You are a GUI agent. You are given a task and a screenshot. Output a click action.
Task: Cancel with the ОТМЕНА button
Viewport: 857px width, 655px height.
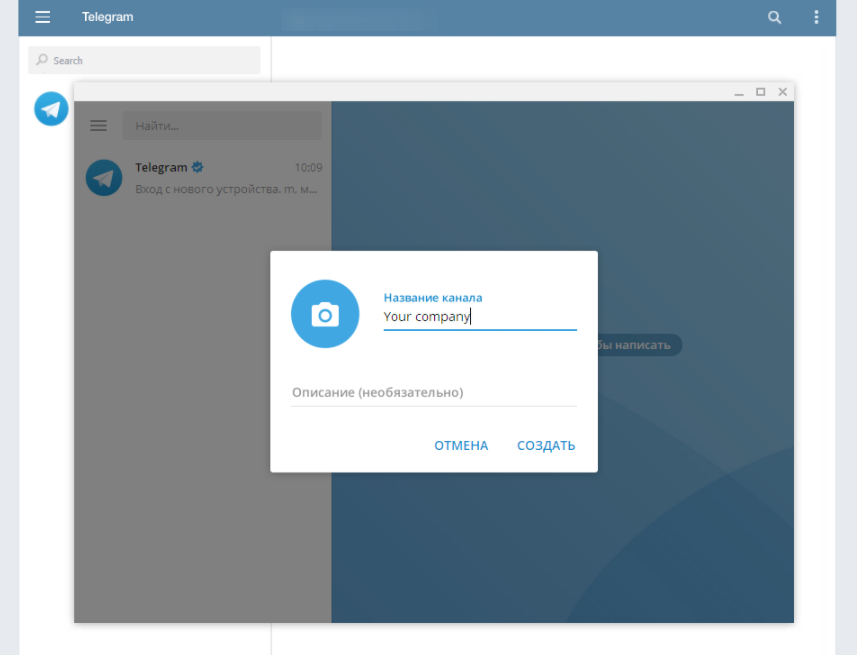(461, 446)
